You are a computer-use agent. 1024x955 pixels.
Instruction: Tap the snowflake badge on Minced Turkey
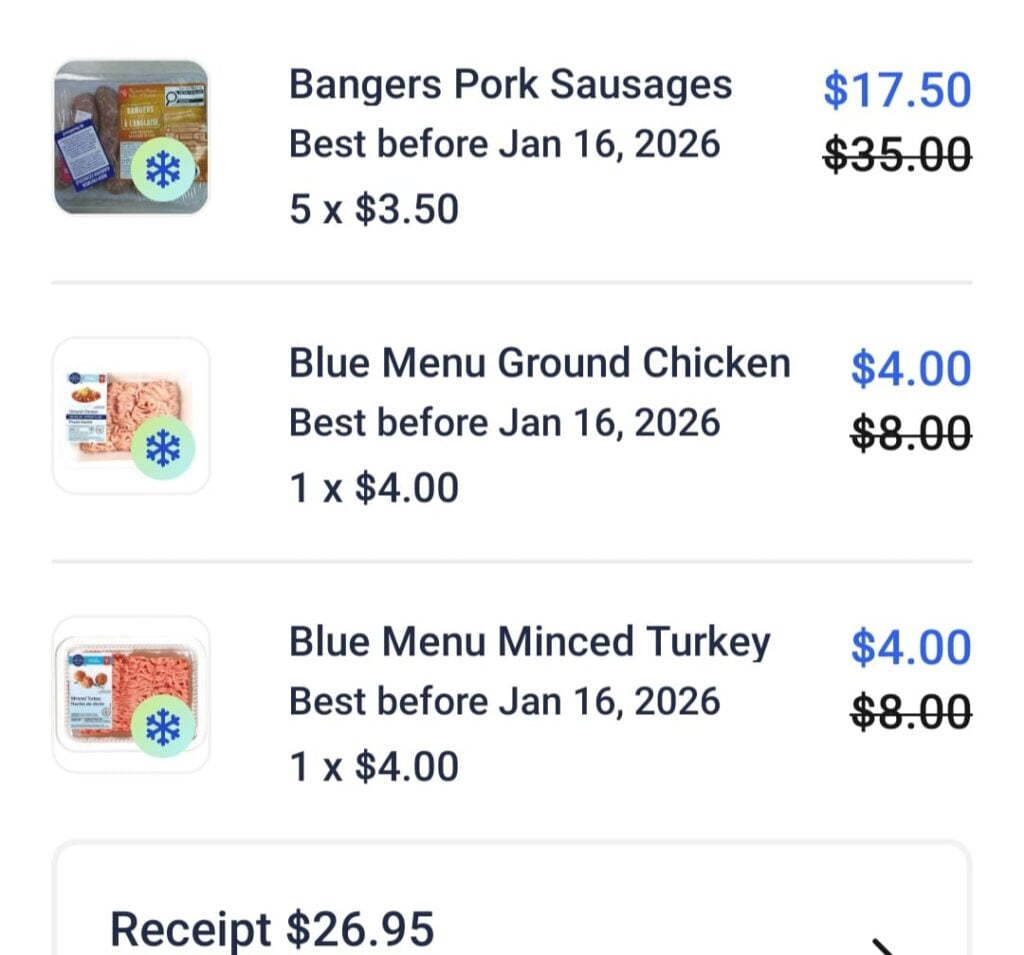point(161,728)
